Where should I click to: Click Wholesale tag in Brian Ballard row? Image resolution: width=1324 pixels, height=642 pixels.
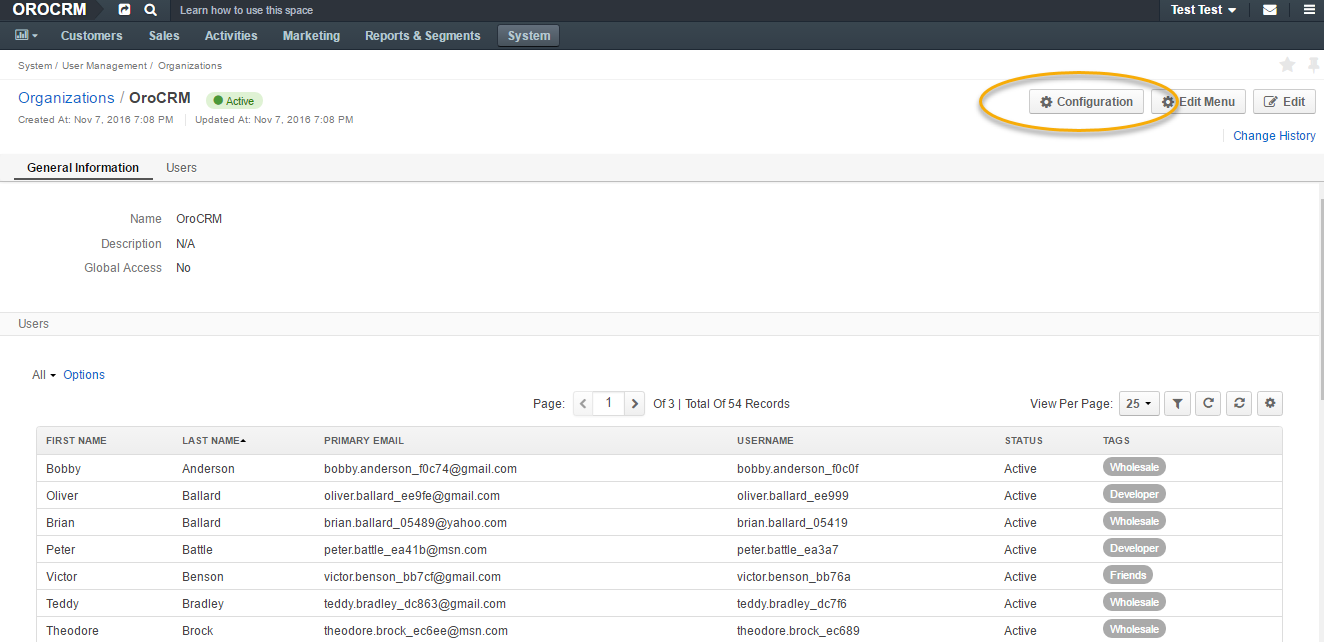coord(1134,521)
